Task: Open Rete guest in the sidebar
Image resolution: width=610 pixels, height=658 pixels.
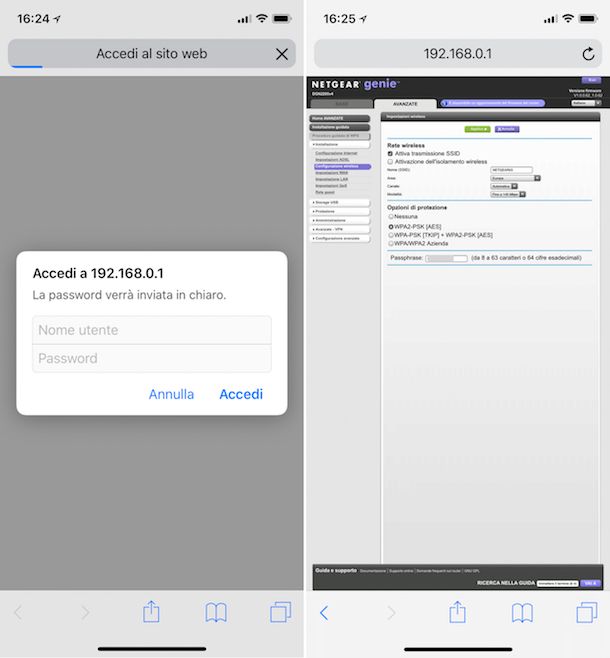Action: click(325, 192)
